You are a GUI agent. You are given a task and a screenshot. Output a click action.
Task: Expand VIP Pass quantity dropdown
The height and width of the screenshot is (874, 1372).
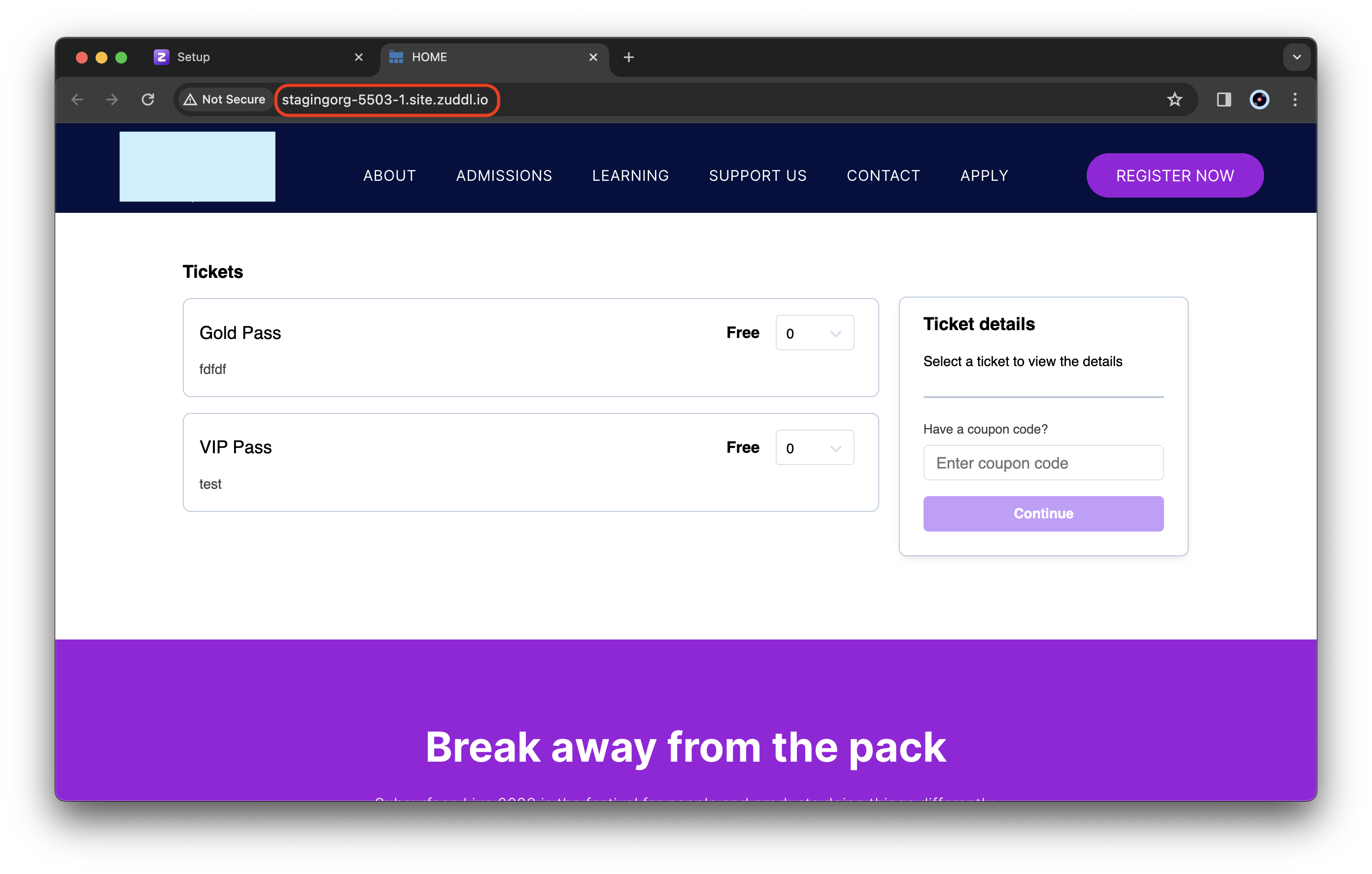814,448
